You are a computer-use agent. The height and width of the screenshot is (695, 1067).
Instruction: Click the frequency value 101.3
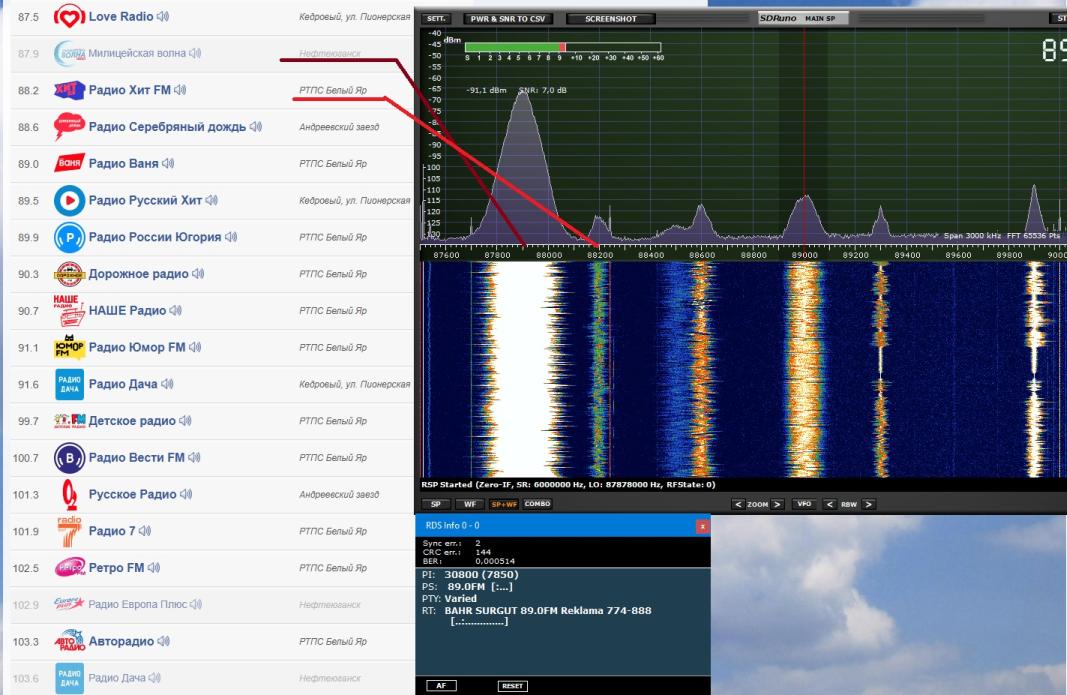[x=26, y=494]
